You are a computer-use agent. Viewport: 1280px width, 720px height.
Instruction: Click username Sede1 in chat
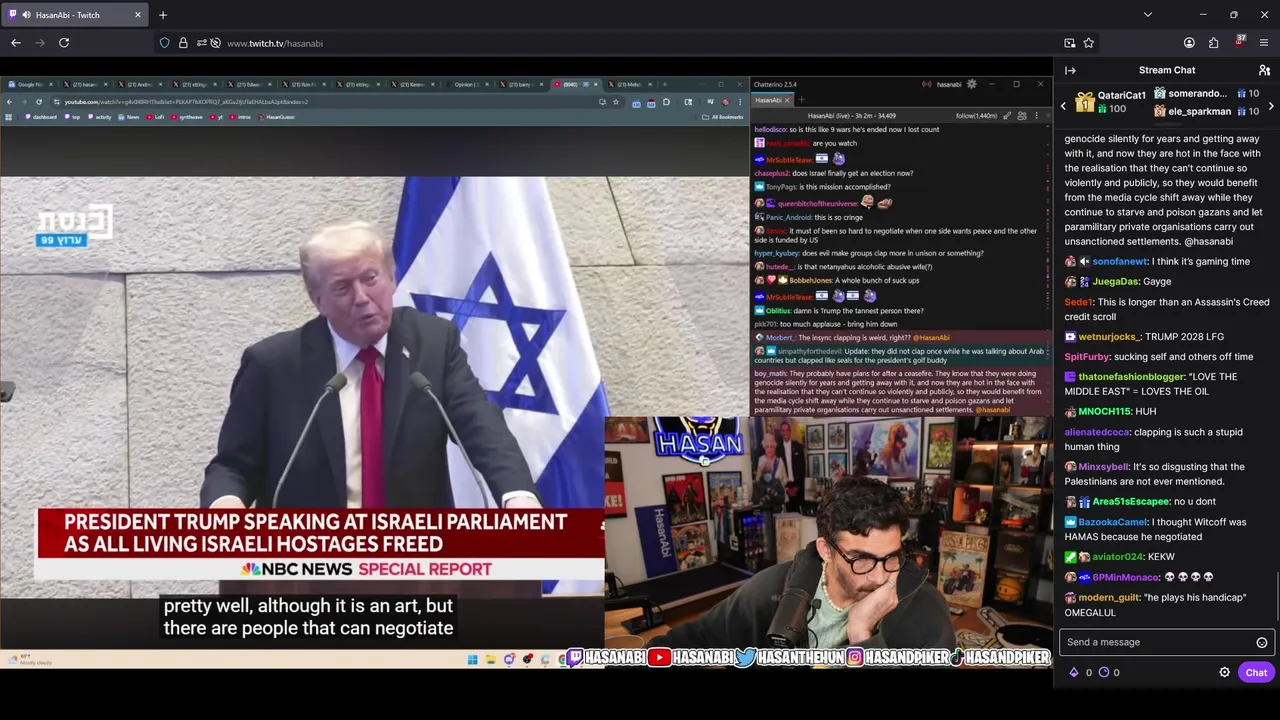click(1078, 302)
